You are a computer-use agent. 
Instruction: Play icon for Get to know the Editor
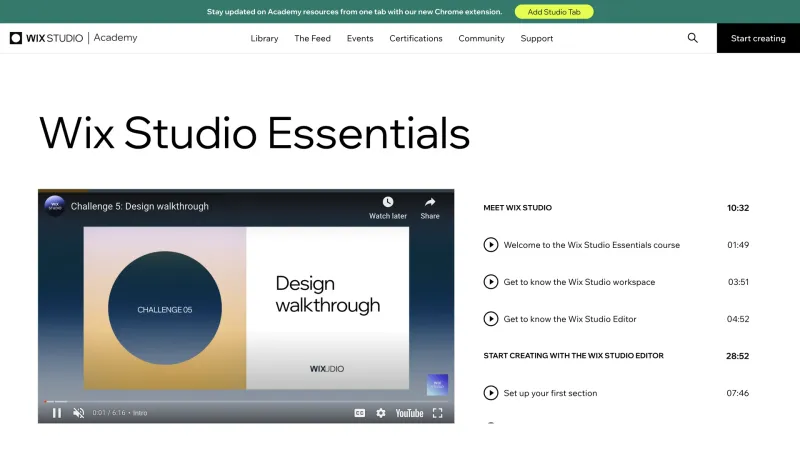point(491,319)
